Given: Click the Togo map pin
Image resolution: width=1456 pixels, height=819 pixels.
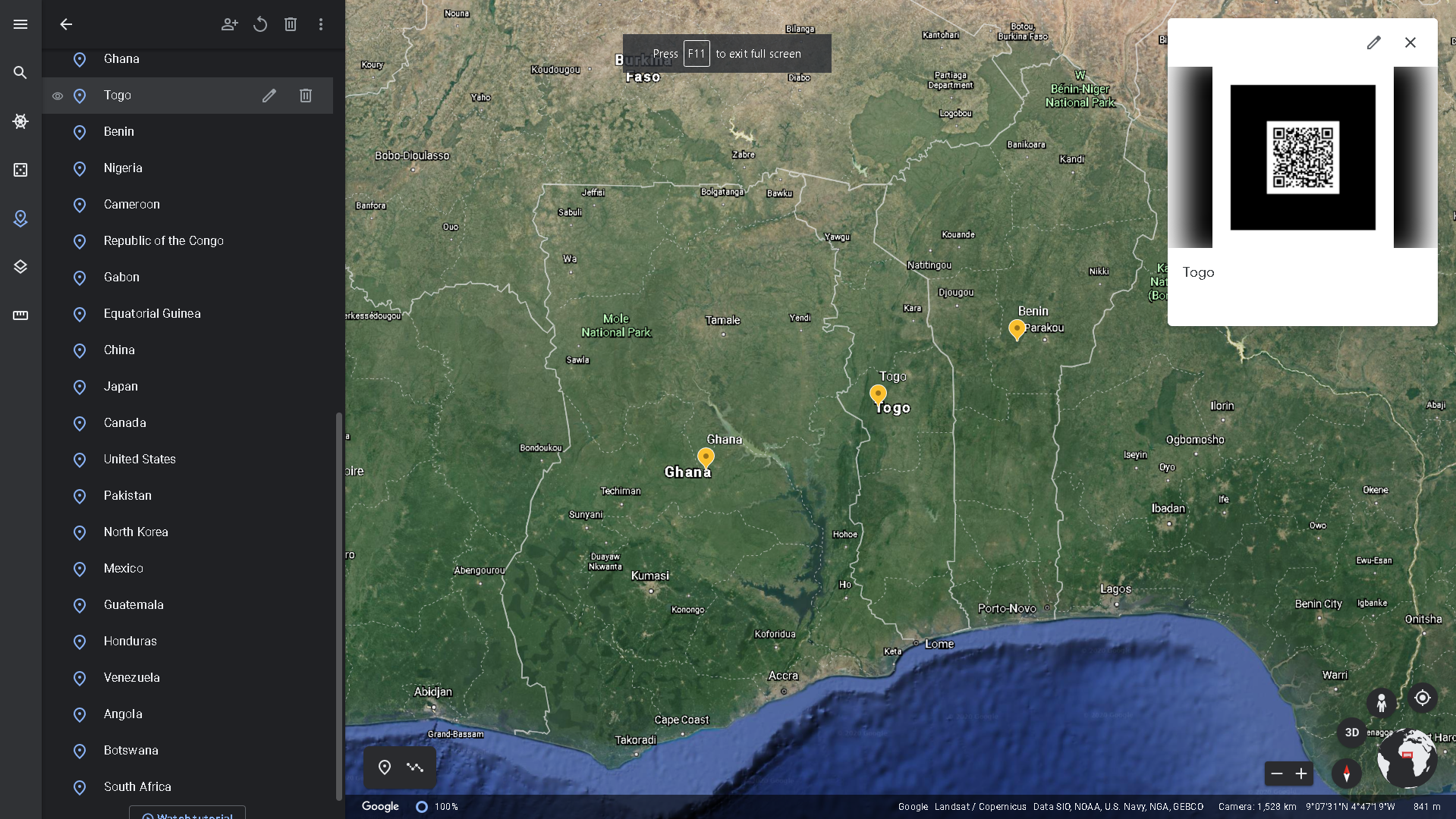Looking at the screenshot, I should point(878,394).
